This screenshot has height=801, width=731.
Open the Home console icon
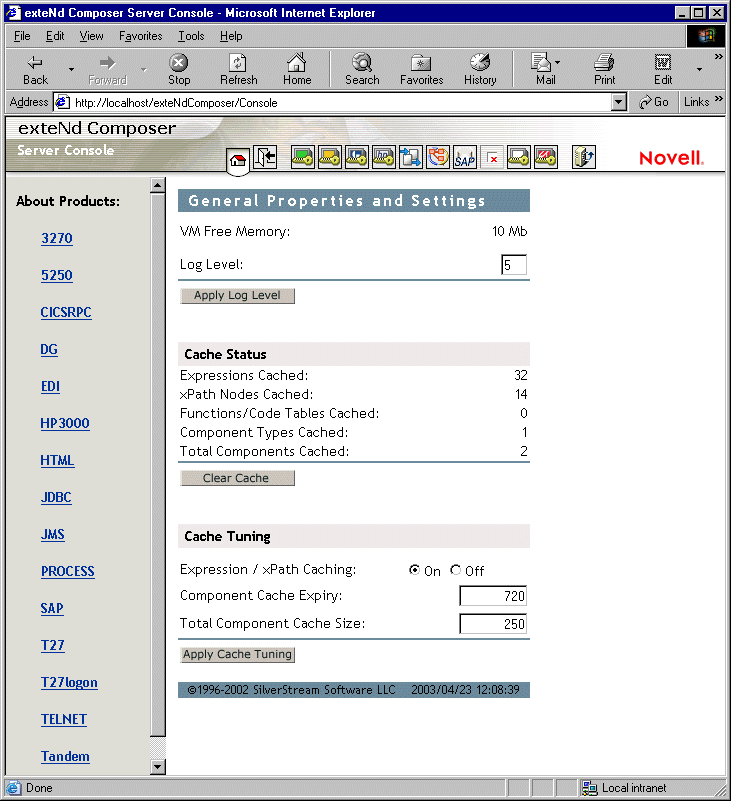click(238, 160)
